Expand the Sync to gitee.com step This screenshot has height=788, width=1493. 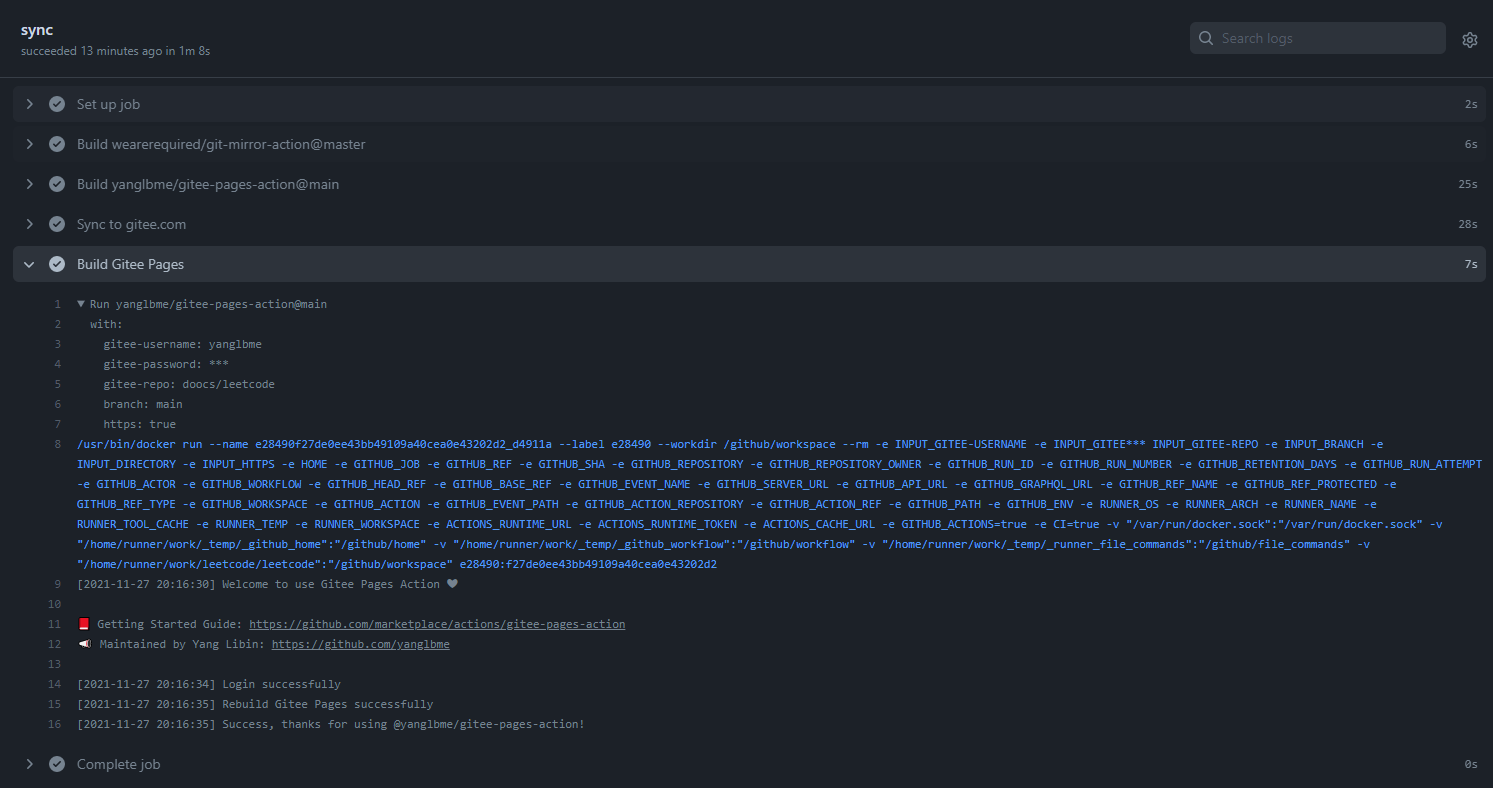point(30,224)
